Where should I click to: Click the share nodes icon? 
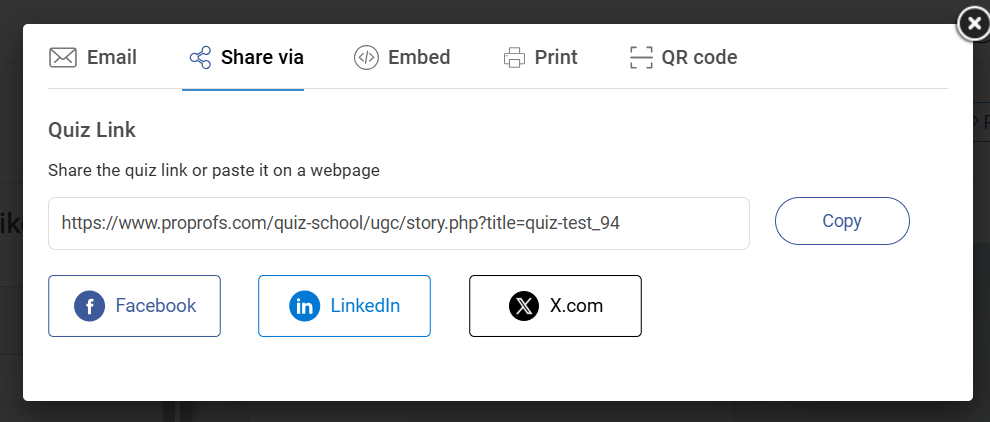(x=200, y=57)
